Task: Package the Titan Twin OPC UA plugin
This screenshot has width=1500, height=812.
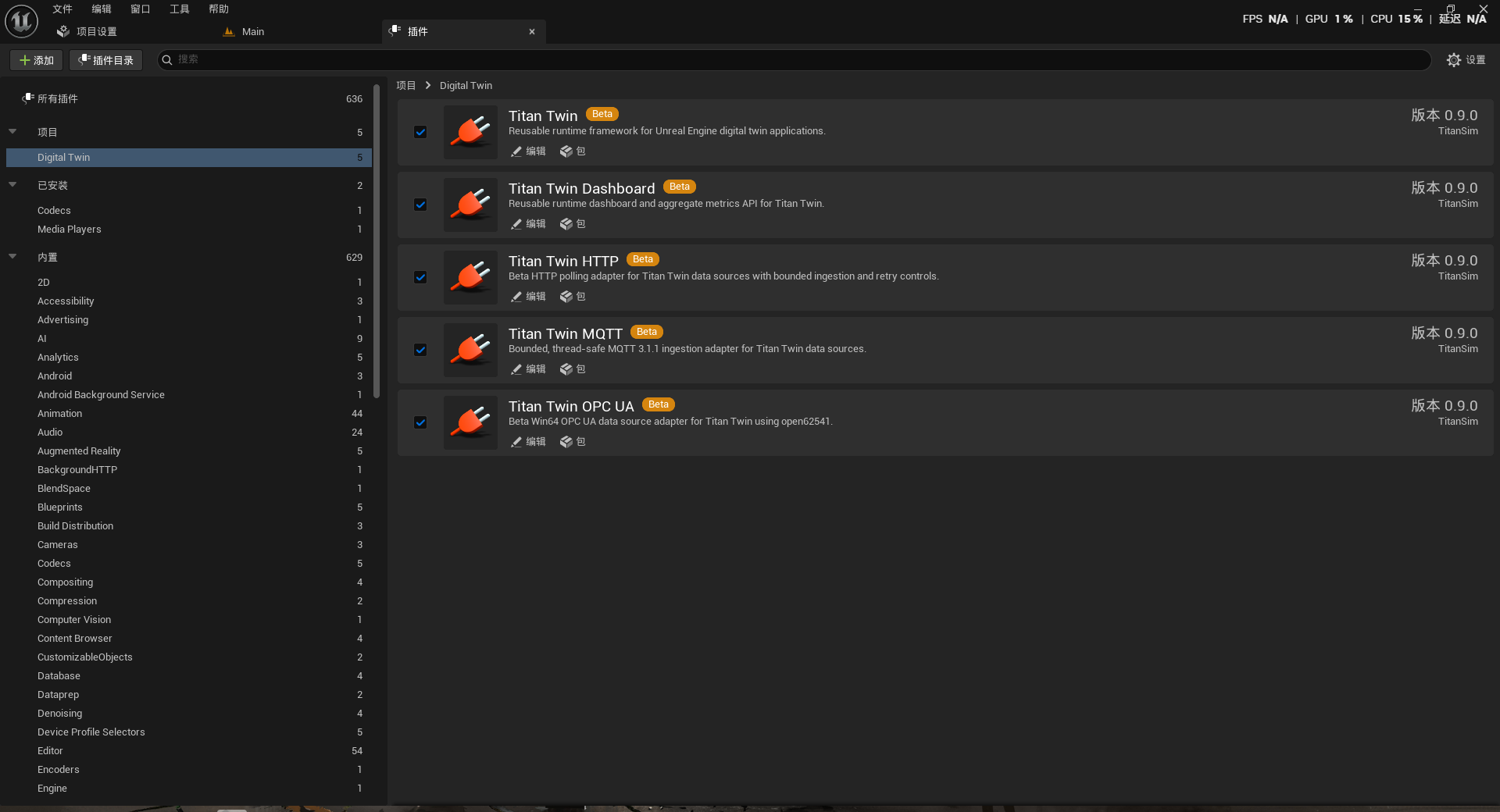Action: (x=573, y=442)
